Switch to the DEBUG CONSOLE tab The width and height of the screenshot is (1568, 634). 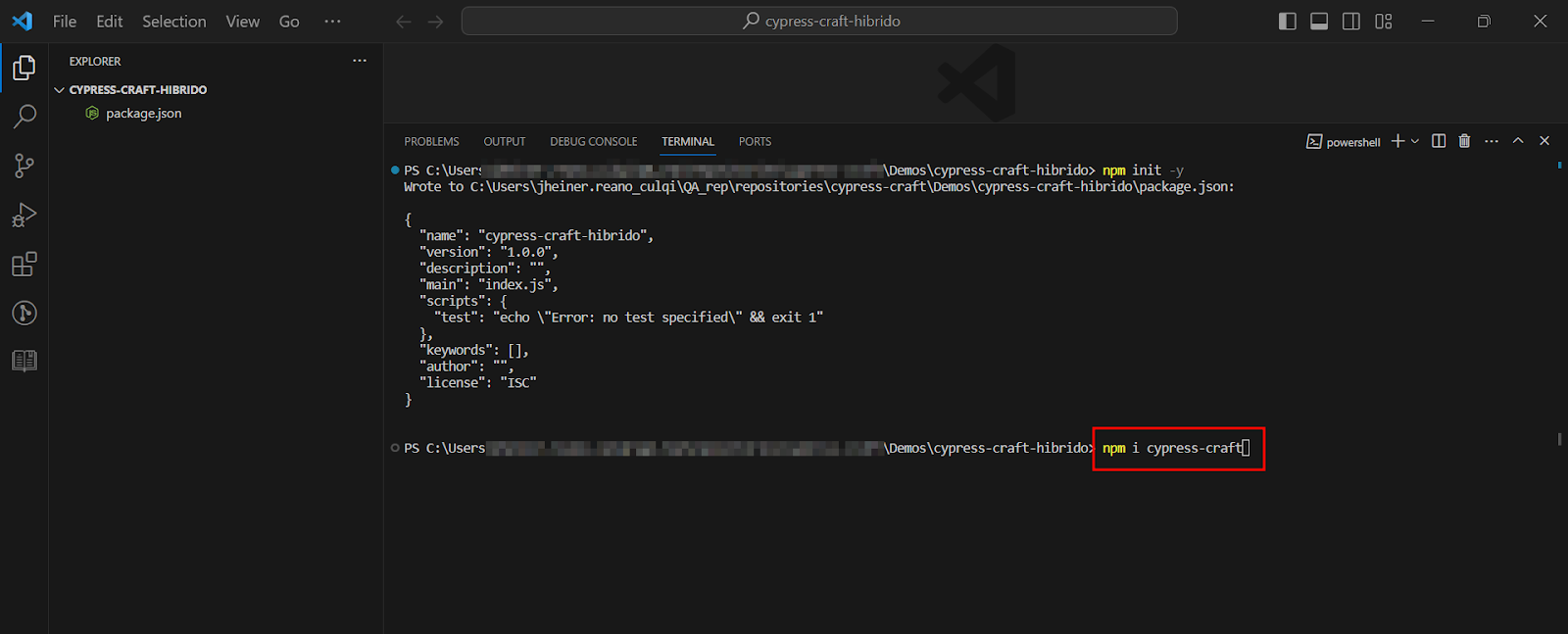point(594,142)
